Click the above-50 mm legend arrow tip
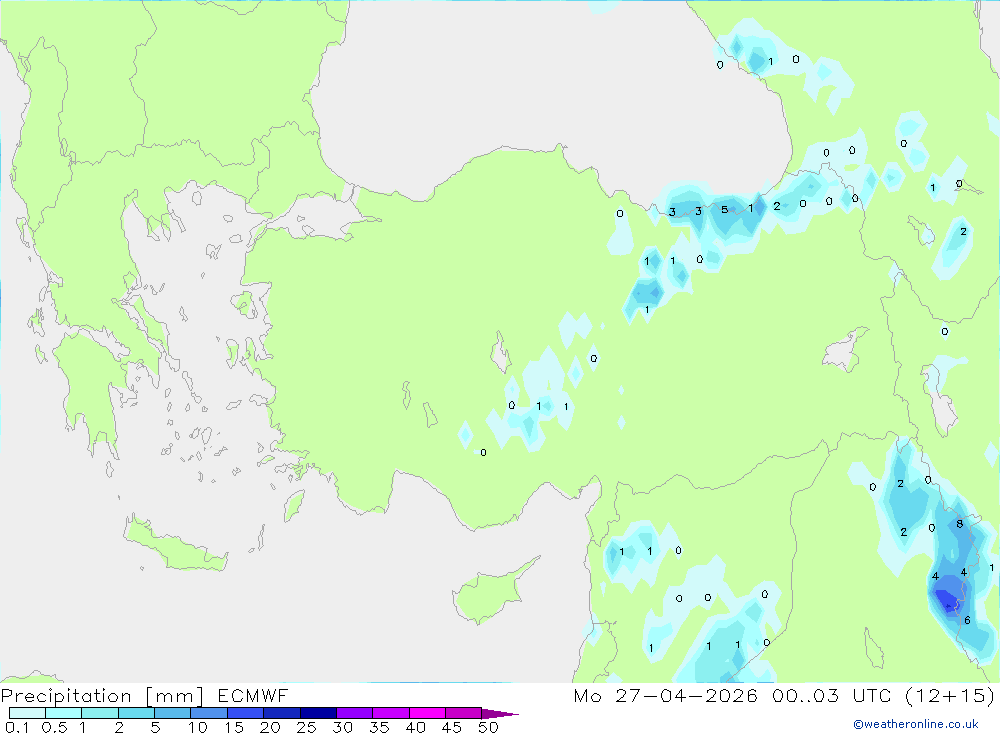 500,713
